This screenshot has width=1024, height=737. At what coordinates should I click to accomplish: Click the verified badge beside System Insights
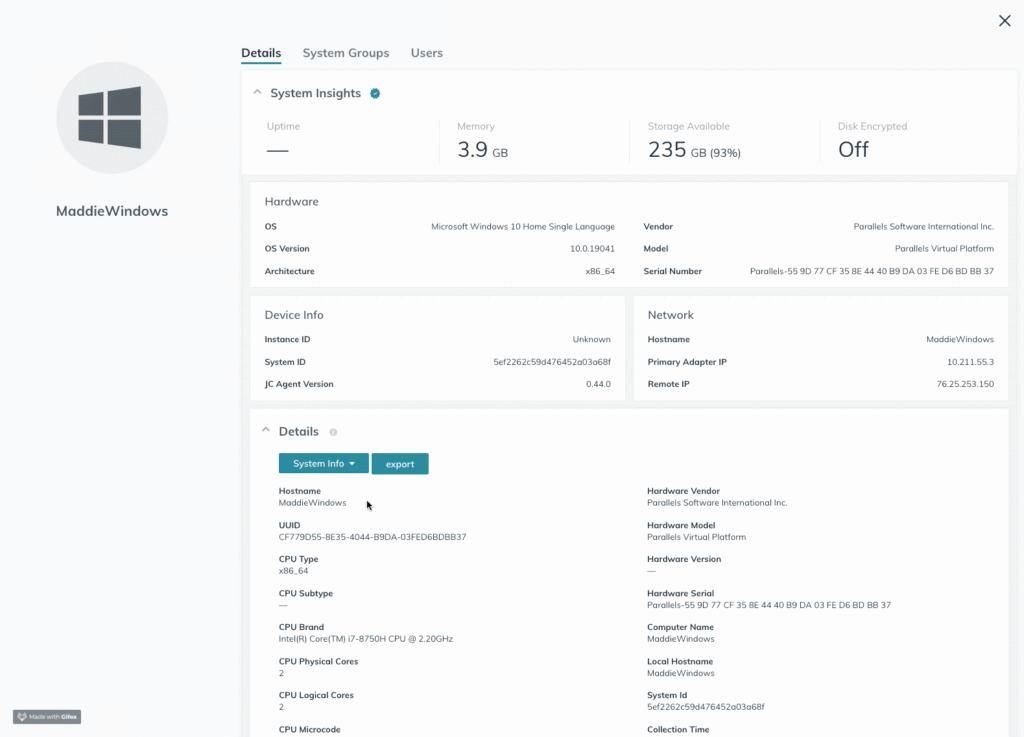tap(375, 94)
